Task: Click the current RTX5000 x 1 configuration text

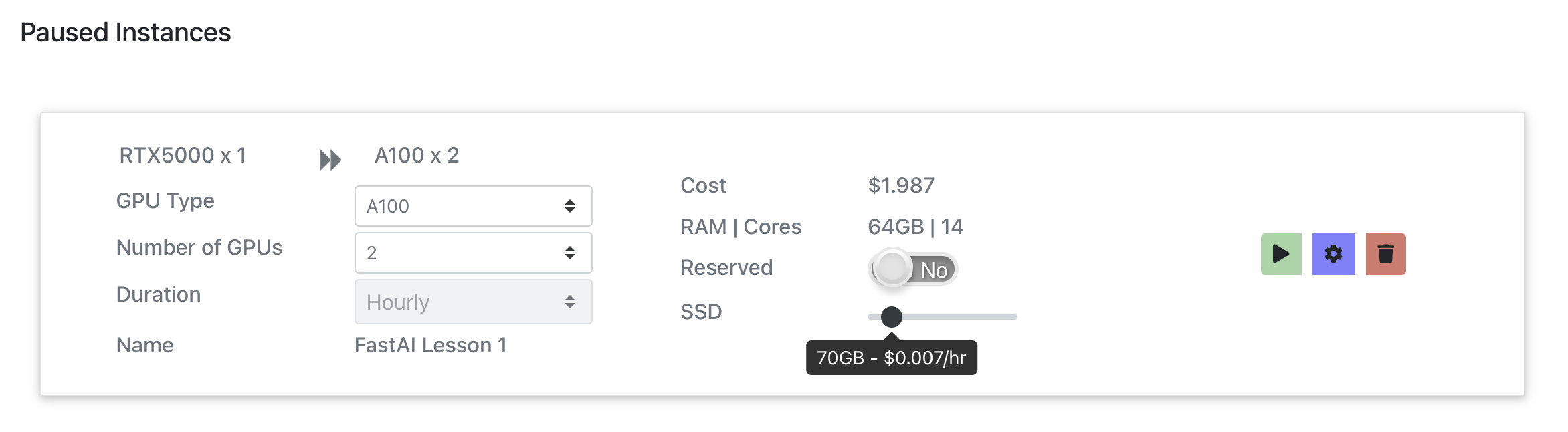Action: pyautogui.click(x=183, y=155)
